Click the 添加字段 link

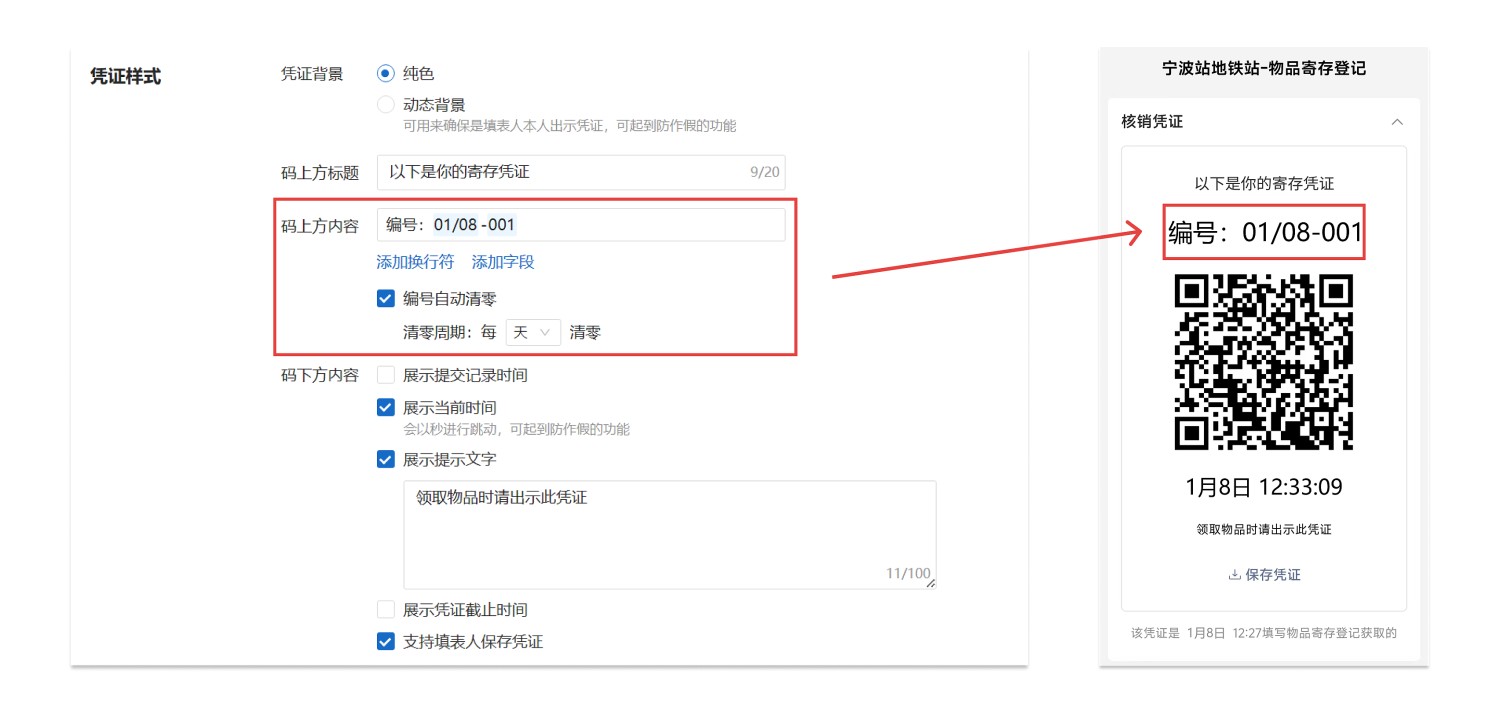tap(503, 262)
